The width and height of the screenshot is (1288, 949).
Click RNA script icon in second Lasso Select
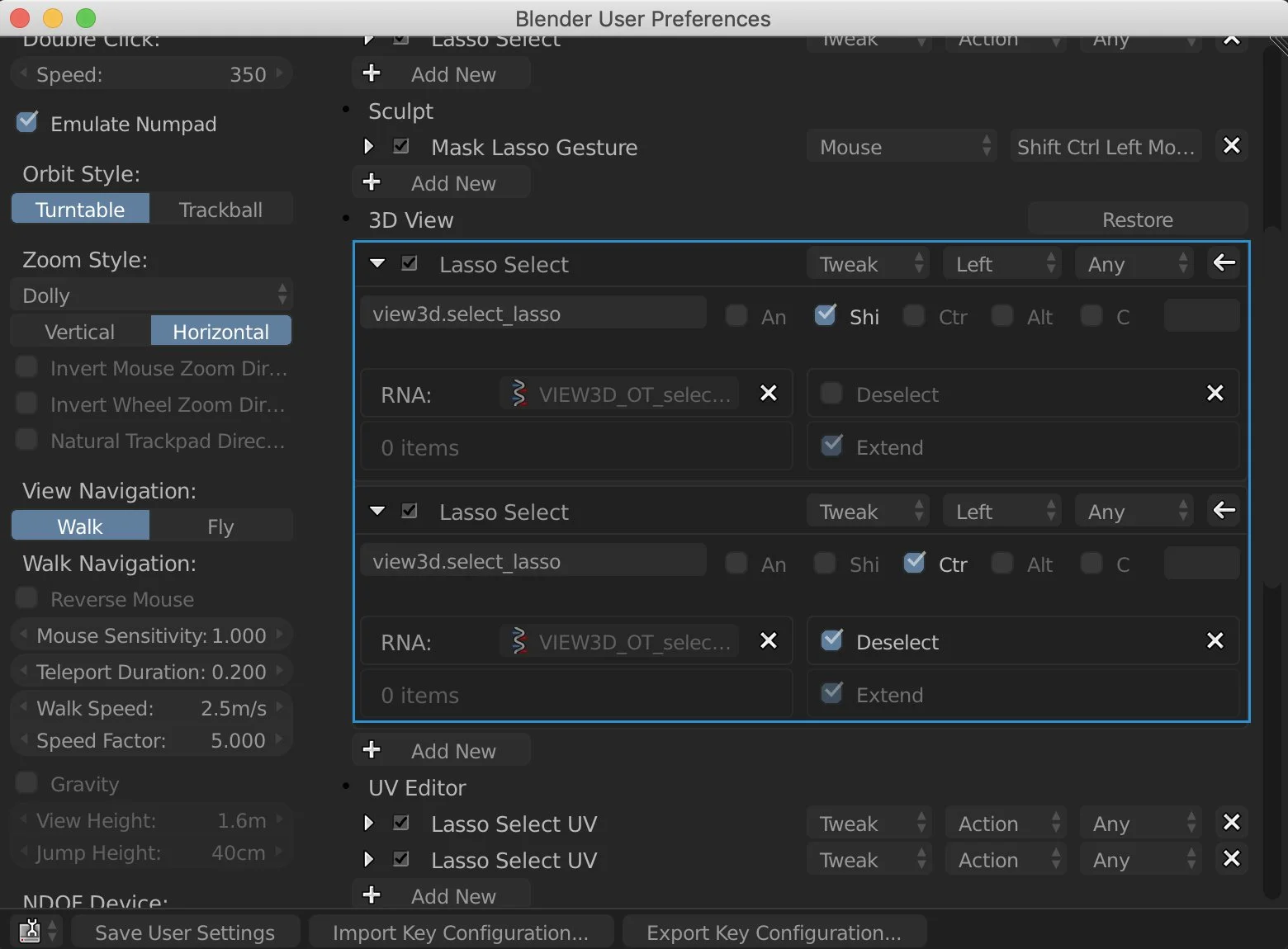(519, 641)
